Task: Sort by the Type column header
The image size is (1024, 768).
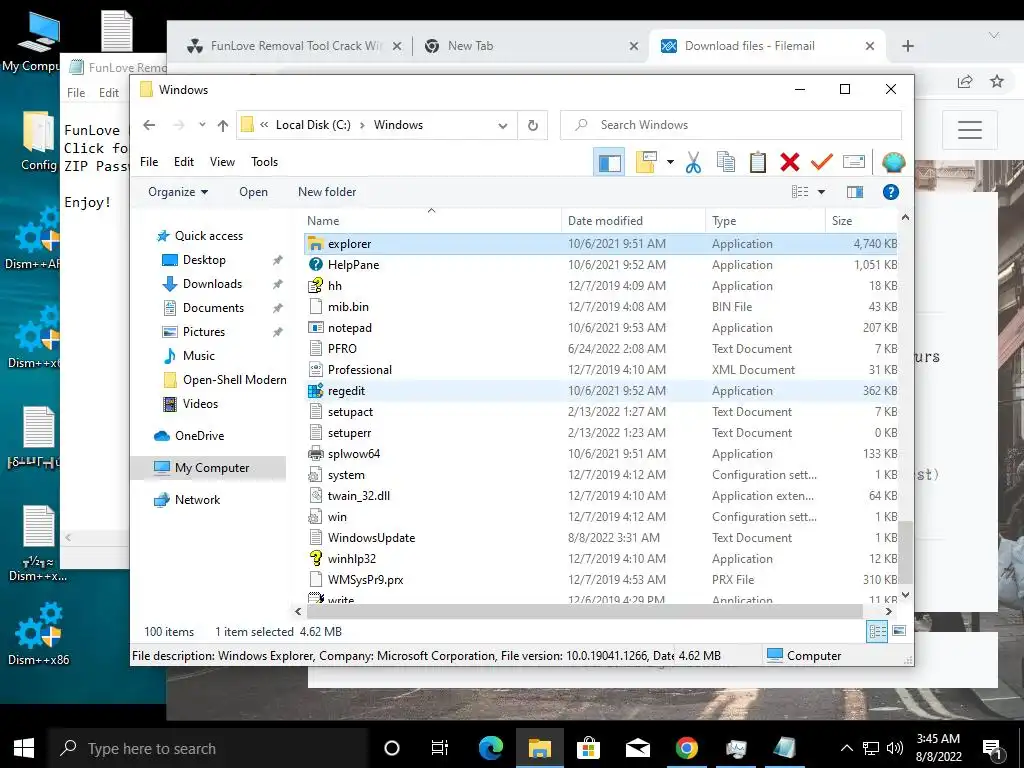Action: 765,221
